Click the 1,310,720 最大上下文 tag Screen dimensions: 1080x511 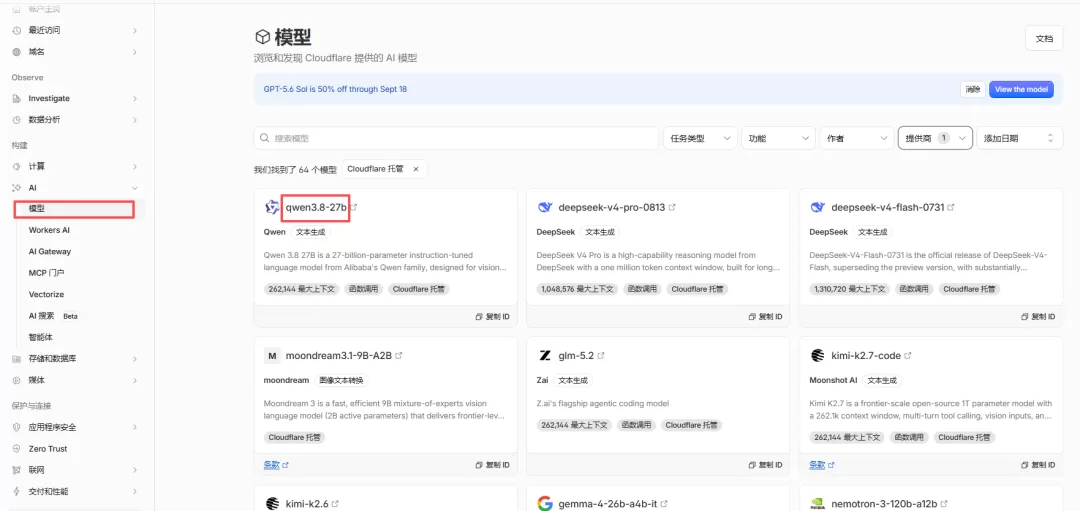click(x=848, y=289)
